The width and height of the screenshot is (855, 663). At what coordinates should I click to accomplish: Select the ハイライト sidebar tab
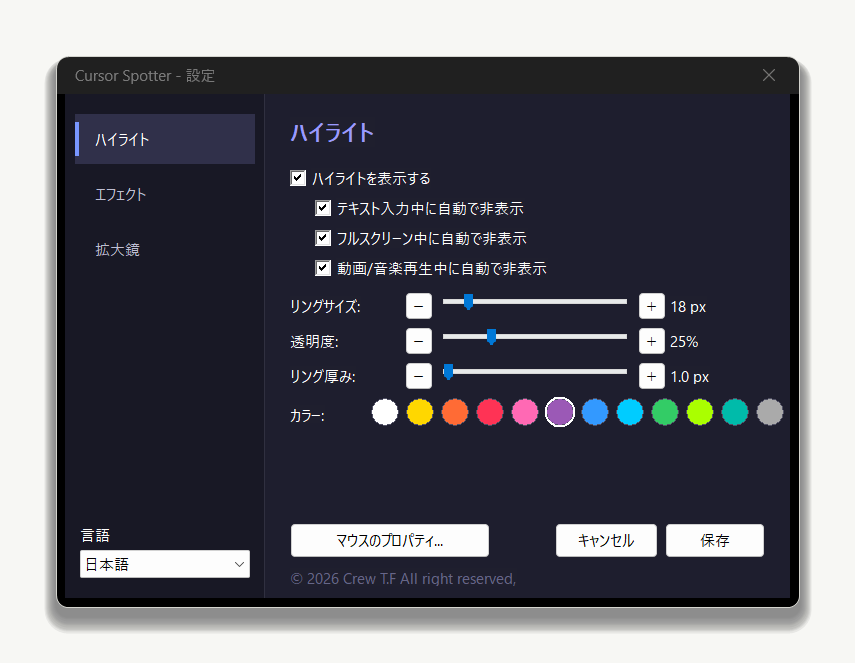165,139
